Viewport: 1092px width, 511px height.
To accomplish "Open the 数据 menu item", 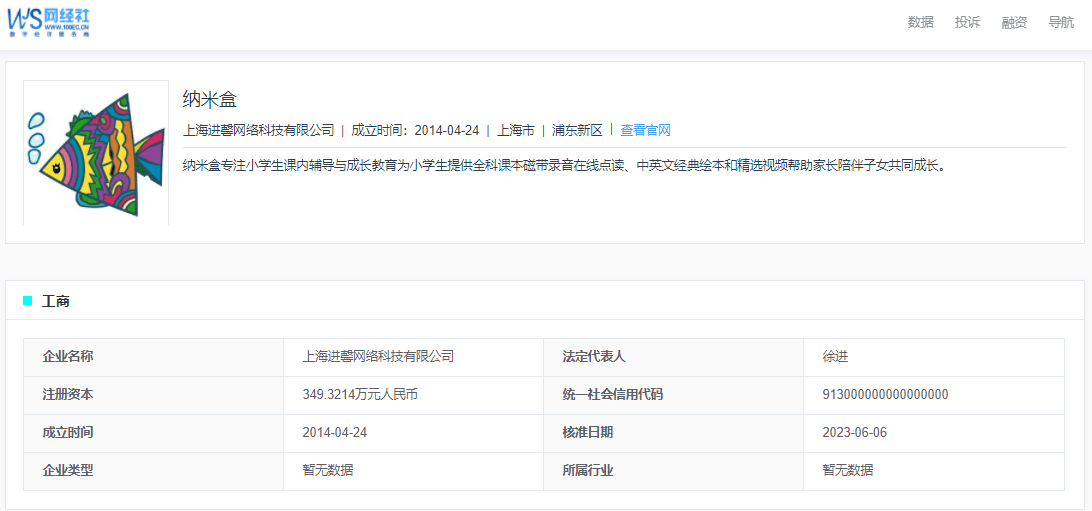I will [x=920, y=22].
